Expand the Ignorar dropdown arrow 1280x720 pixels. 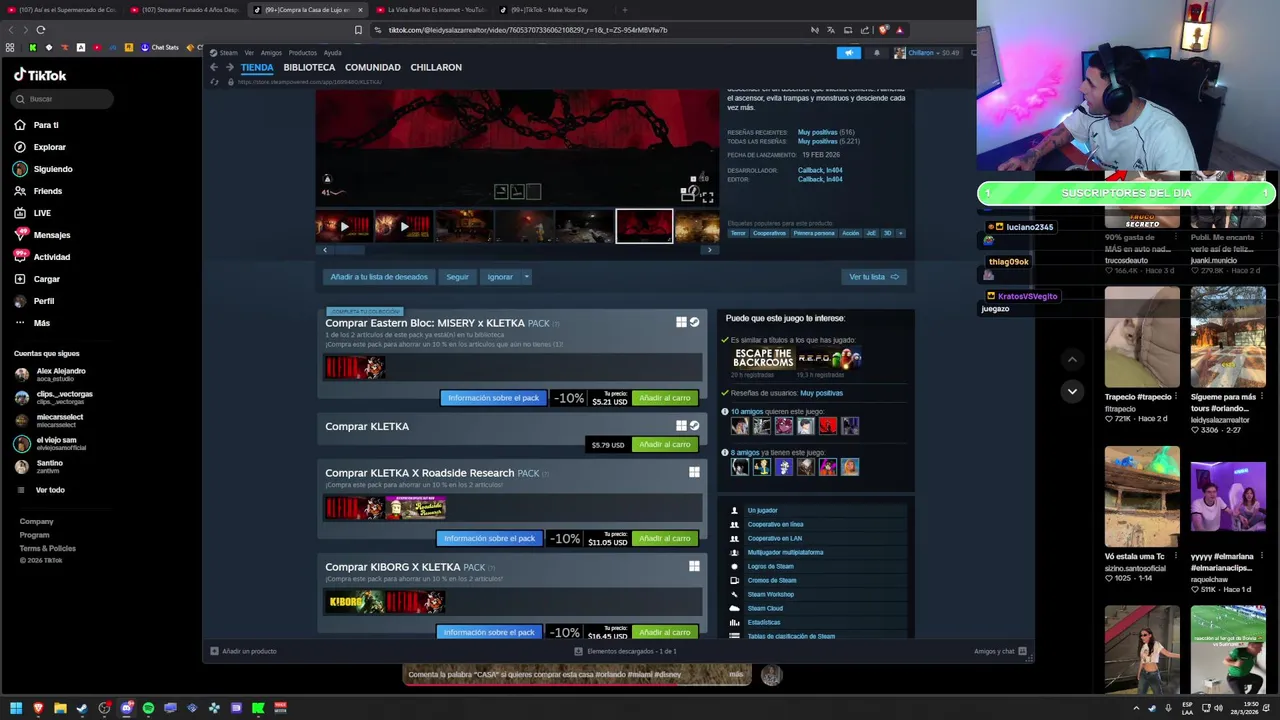coord(526,277)
